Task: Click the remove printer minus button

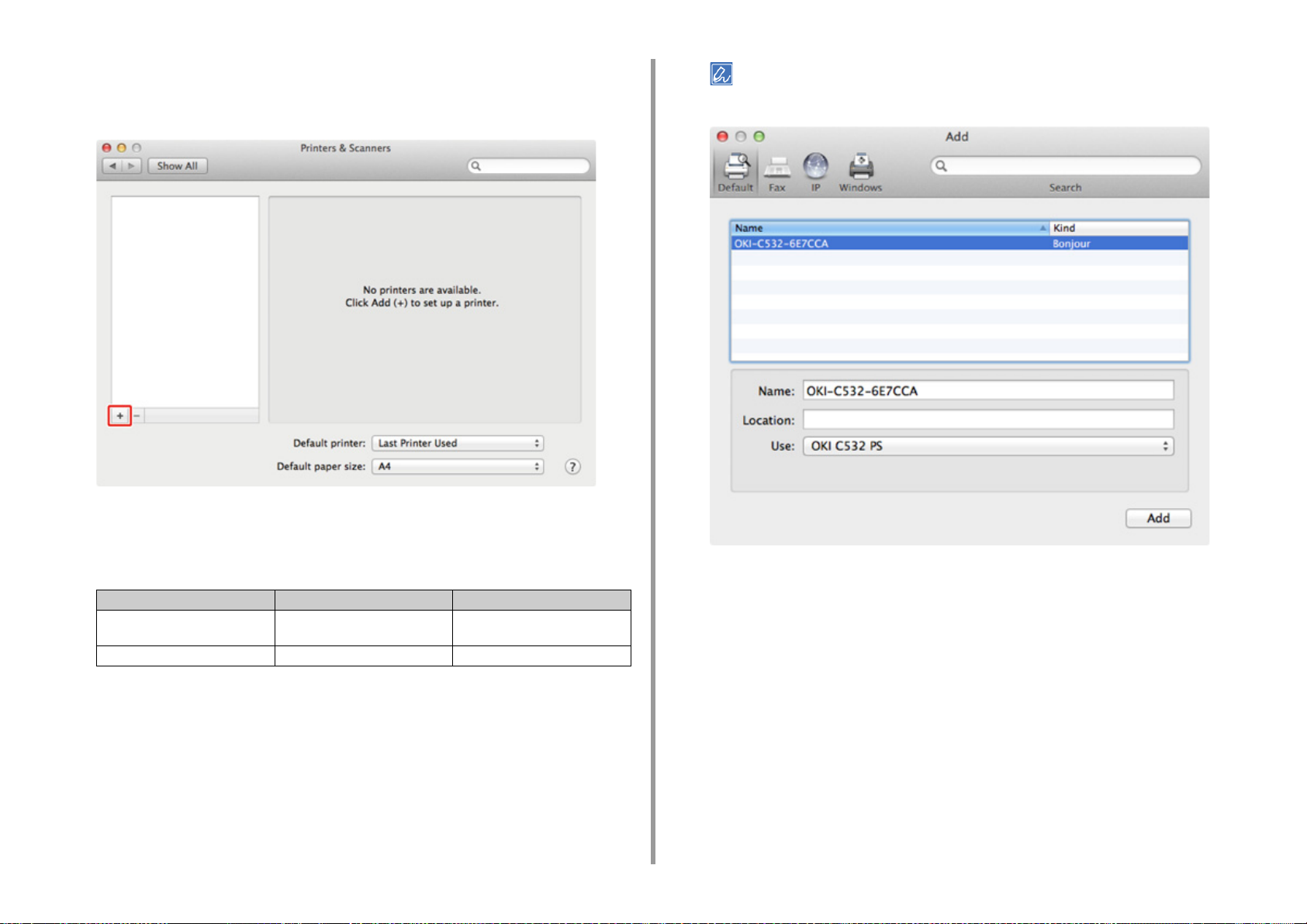Action: tap(137, 416)
